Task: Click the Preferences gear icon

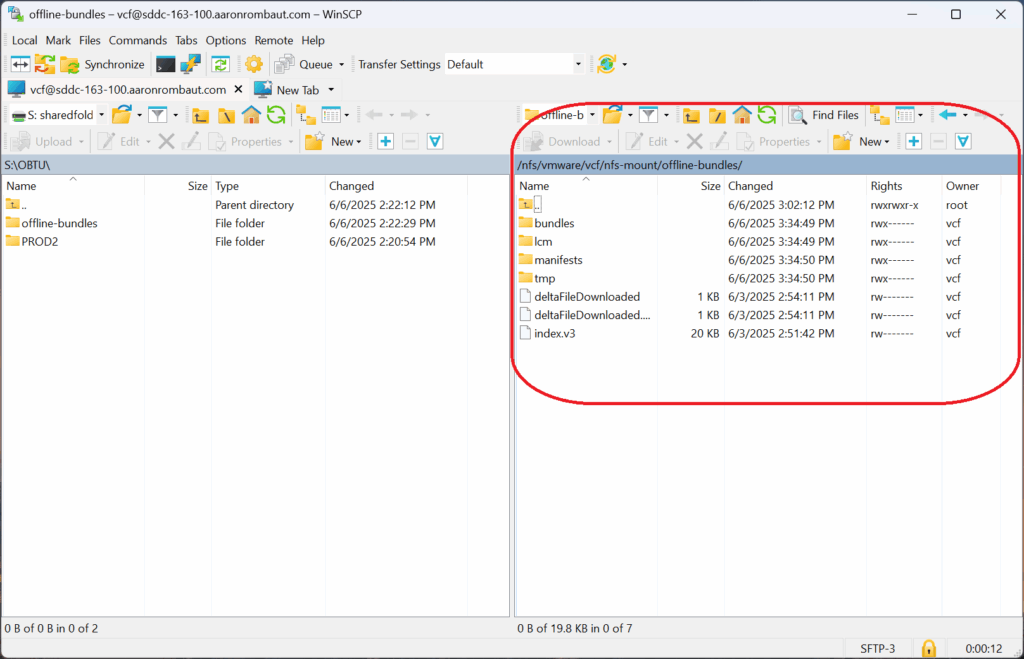Action: (x=254, y=64)
